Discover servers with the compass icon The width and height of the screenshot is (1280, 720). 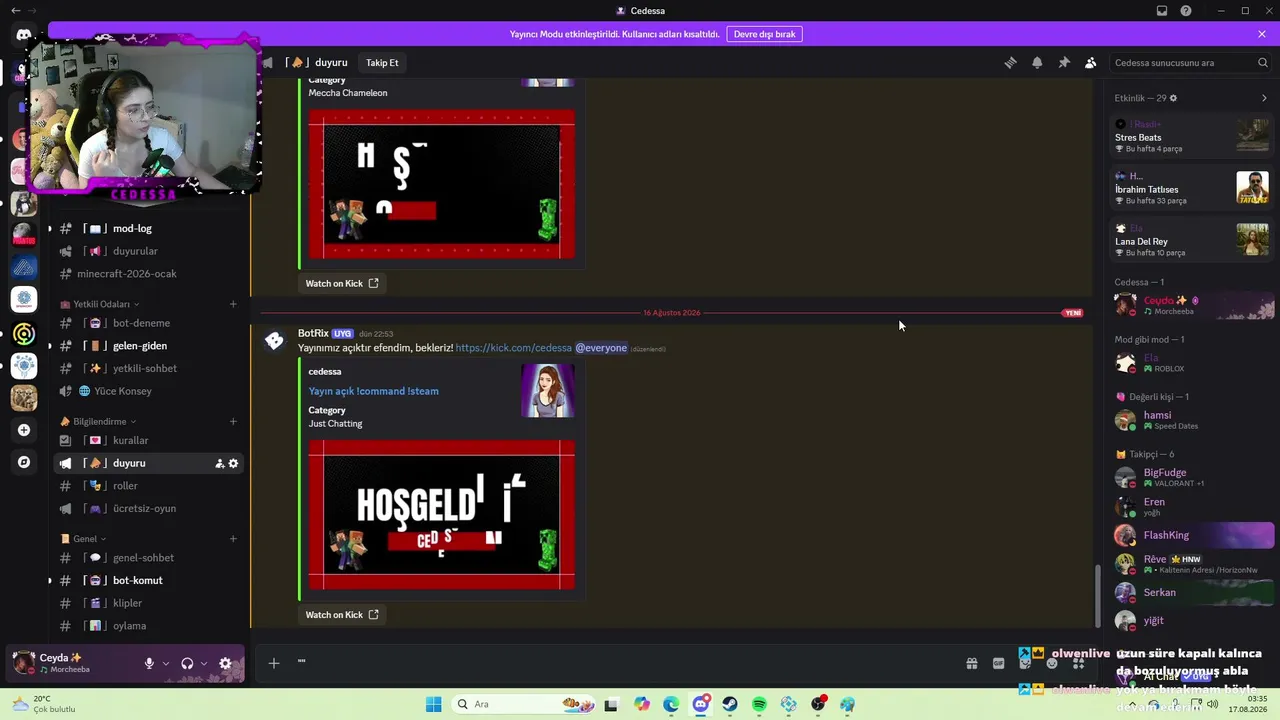24,462
